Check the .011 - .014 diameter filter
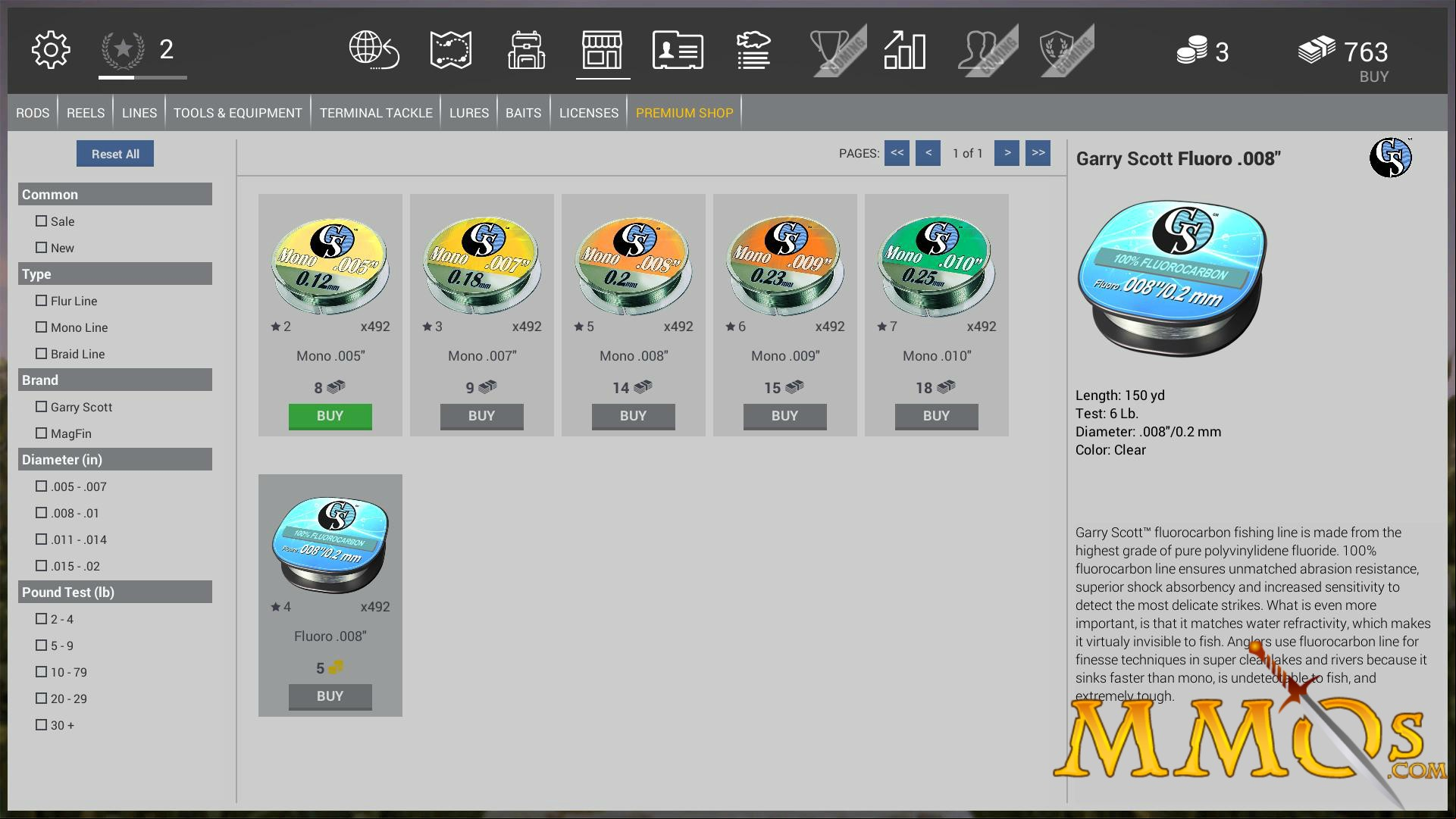This screenshot has height=819, width=1456. (42, 539)
